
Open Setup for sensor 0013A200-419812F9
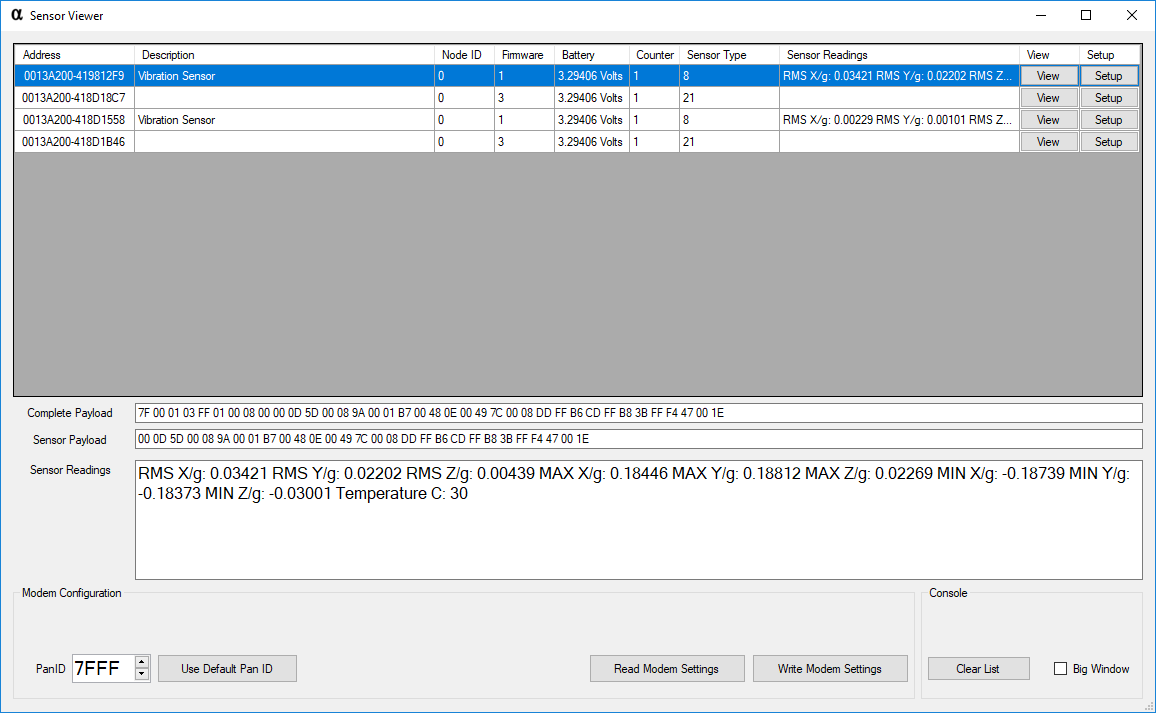coord(1109,76)
